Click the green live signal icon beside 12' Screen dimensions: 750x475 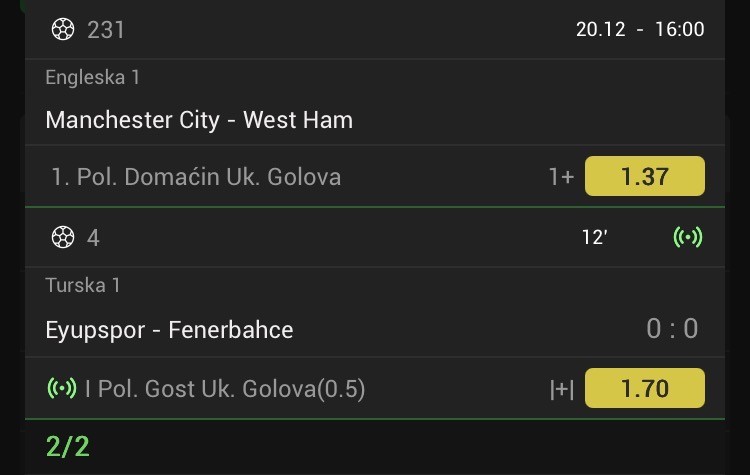(x=688, y=238)
